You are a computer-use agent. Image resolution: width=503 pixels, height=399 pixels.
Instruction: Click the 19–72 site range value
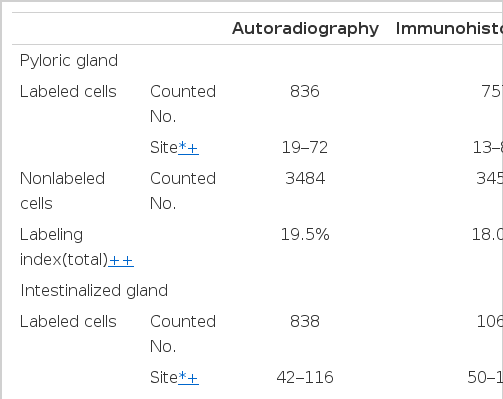(305, 147)
